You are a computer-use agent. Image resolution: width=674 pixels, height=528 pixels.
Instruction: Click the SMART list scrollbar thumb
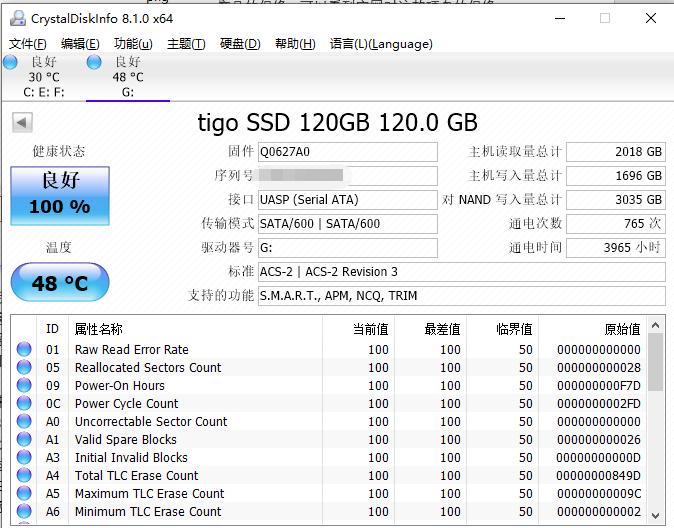(x=656, y=362)
